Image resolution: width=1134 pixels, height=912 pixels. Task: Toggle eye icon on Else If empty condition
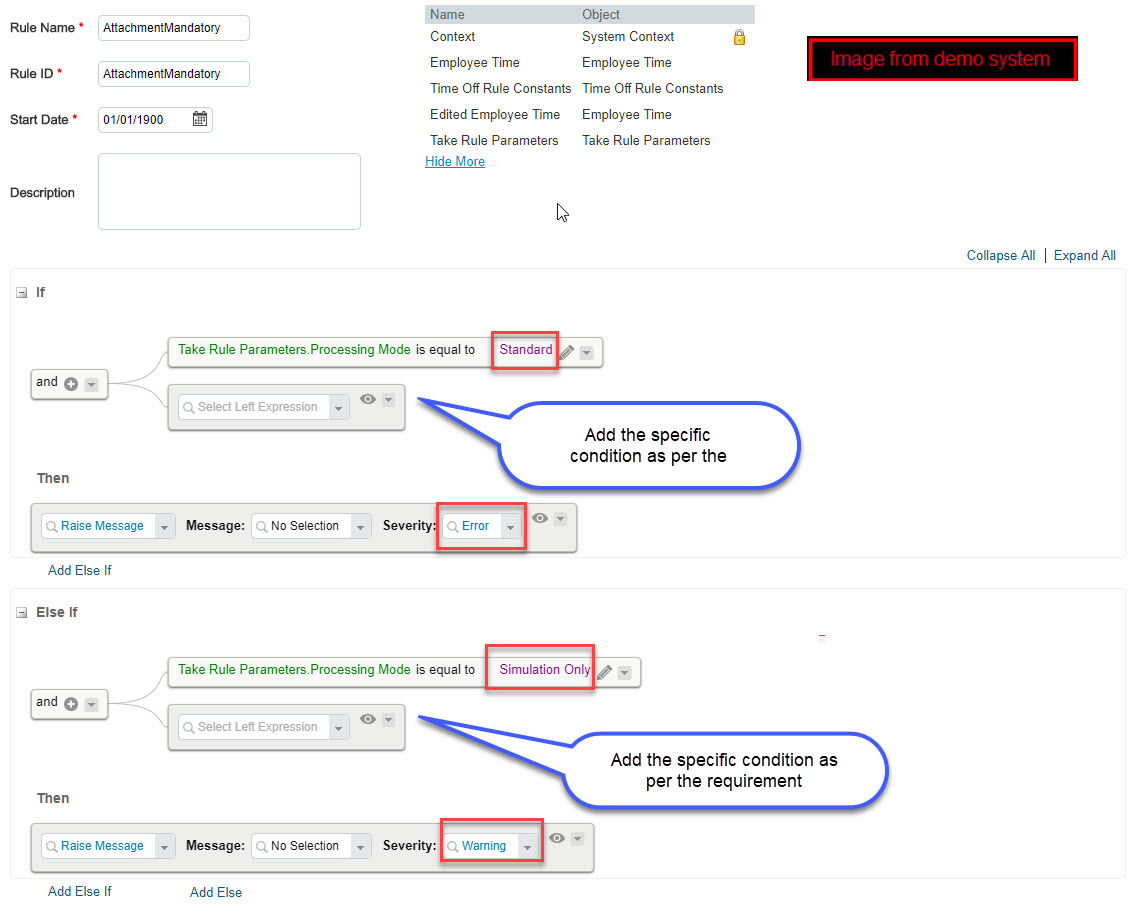coord(368,719)
